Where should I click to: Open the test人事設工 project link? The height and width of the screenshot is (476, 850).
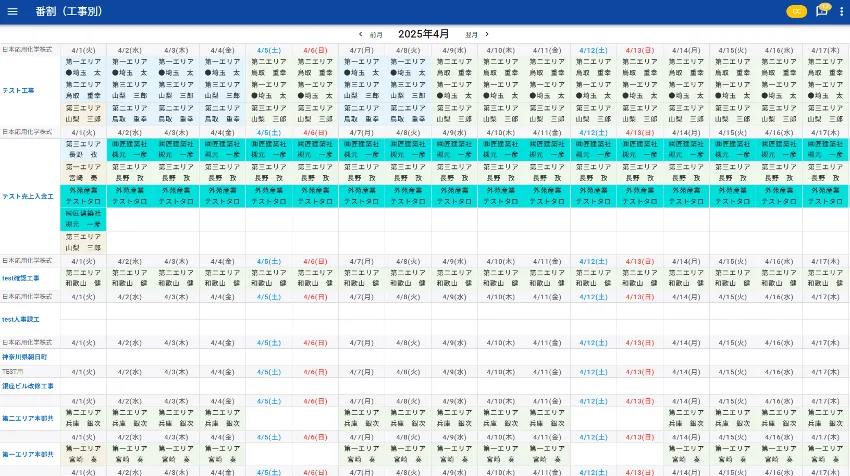[21, 319]
